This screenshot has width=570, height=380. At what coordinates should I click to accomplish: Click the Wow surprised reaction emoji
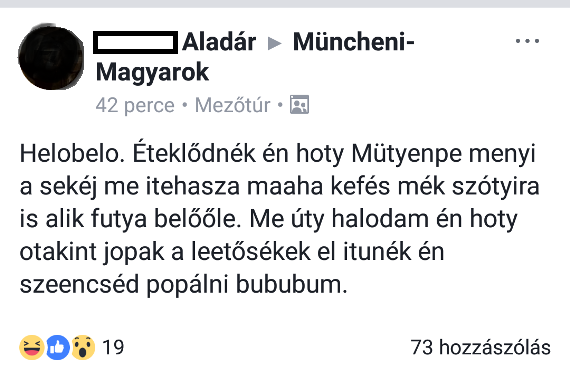(83, 348)
